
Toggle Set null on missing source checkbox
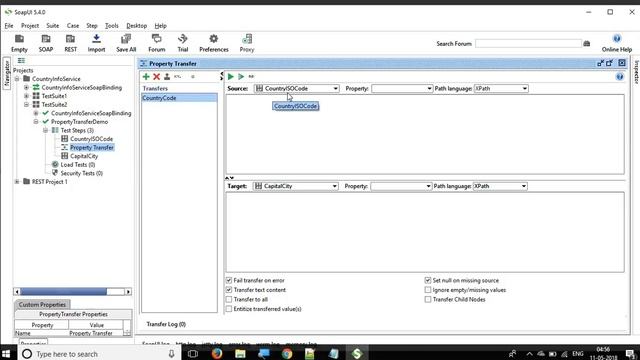pos(428,280)
